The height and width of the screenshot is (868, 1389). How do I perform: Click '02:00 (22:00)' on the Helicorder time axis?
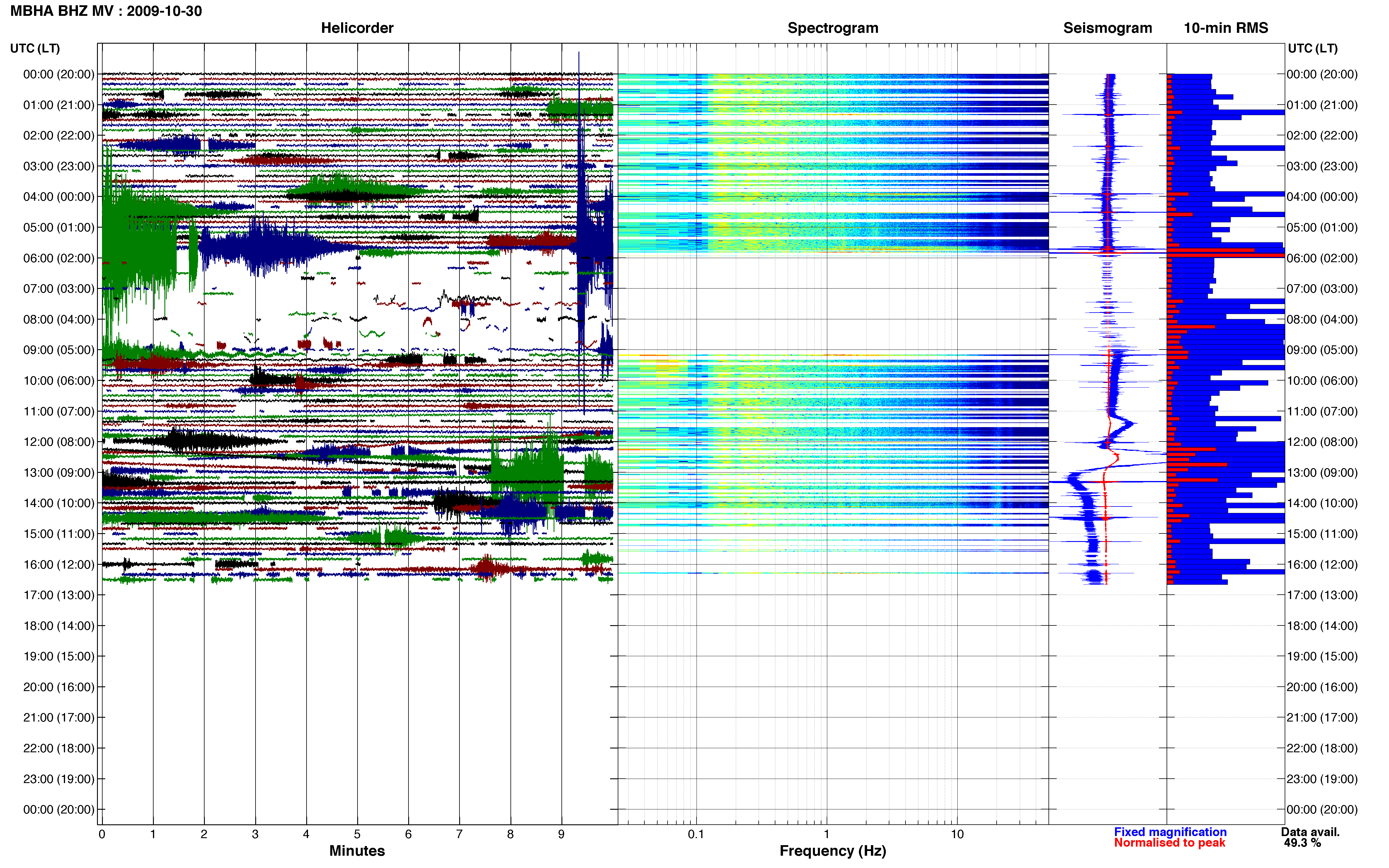59,135
